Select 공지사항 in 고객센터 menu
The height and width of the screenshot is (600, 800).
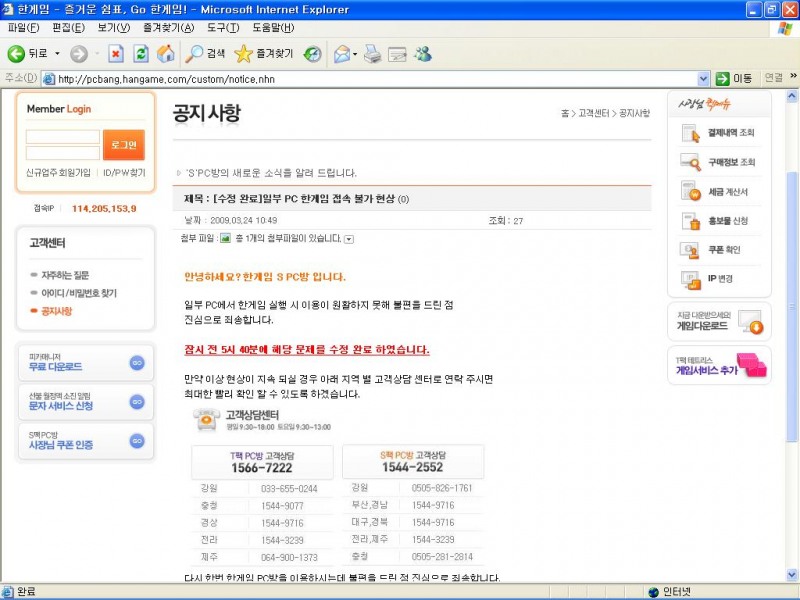coord(57,311)
